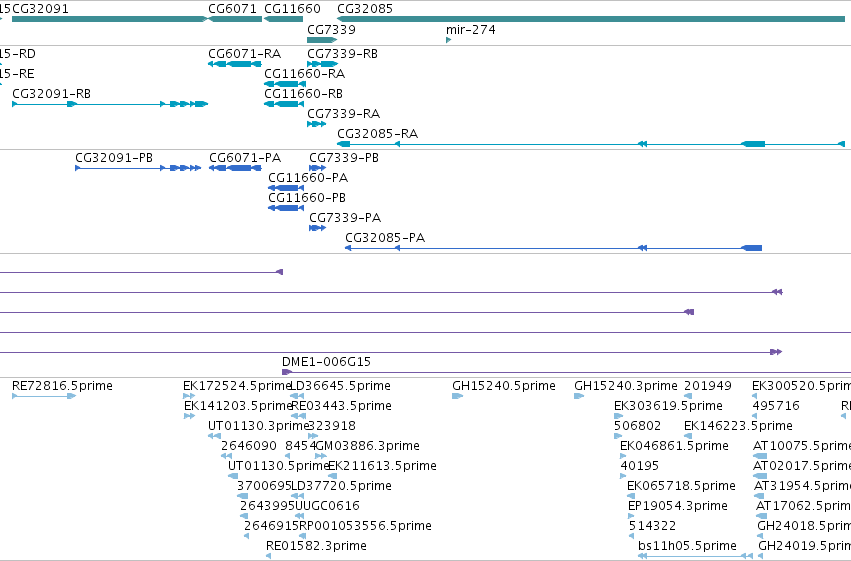Click the EK046861.5prime EST arrow
Image resolution: width=851 pixels, height=561 pixels.
[623, 456]
